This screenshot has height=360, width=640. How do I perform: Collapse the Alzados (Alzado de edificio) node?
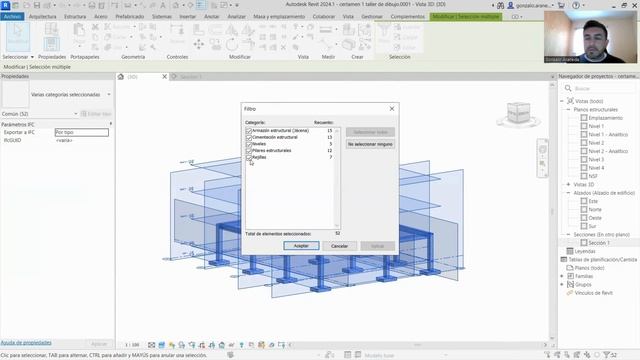pyautogui.click(x=568, y=193)
